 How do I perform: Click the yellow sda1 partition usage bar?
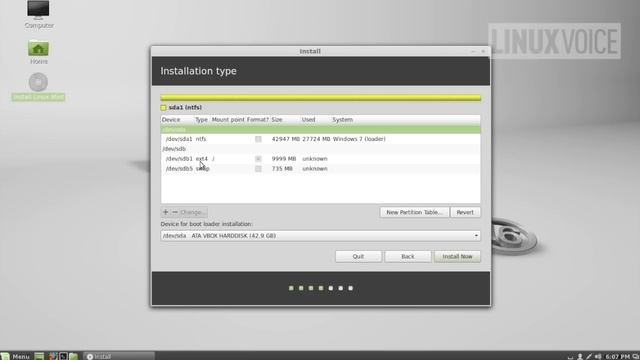(x=320, y=98)
